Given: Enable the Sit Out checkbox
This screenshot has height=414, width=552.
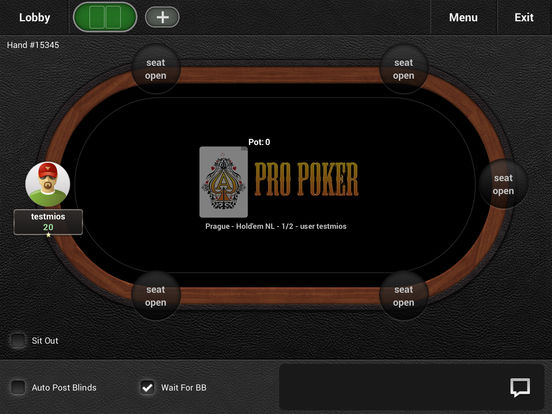Looking at the screenshot, I should 18,340.
